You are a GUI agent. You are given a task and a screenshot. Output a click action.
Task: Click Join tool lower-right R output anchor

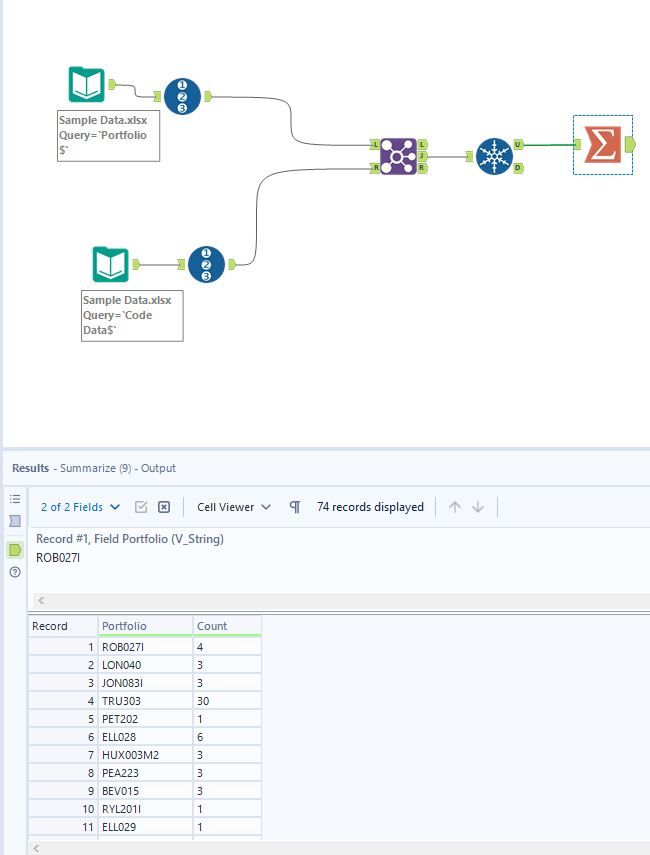click(x=423, y=168)
